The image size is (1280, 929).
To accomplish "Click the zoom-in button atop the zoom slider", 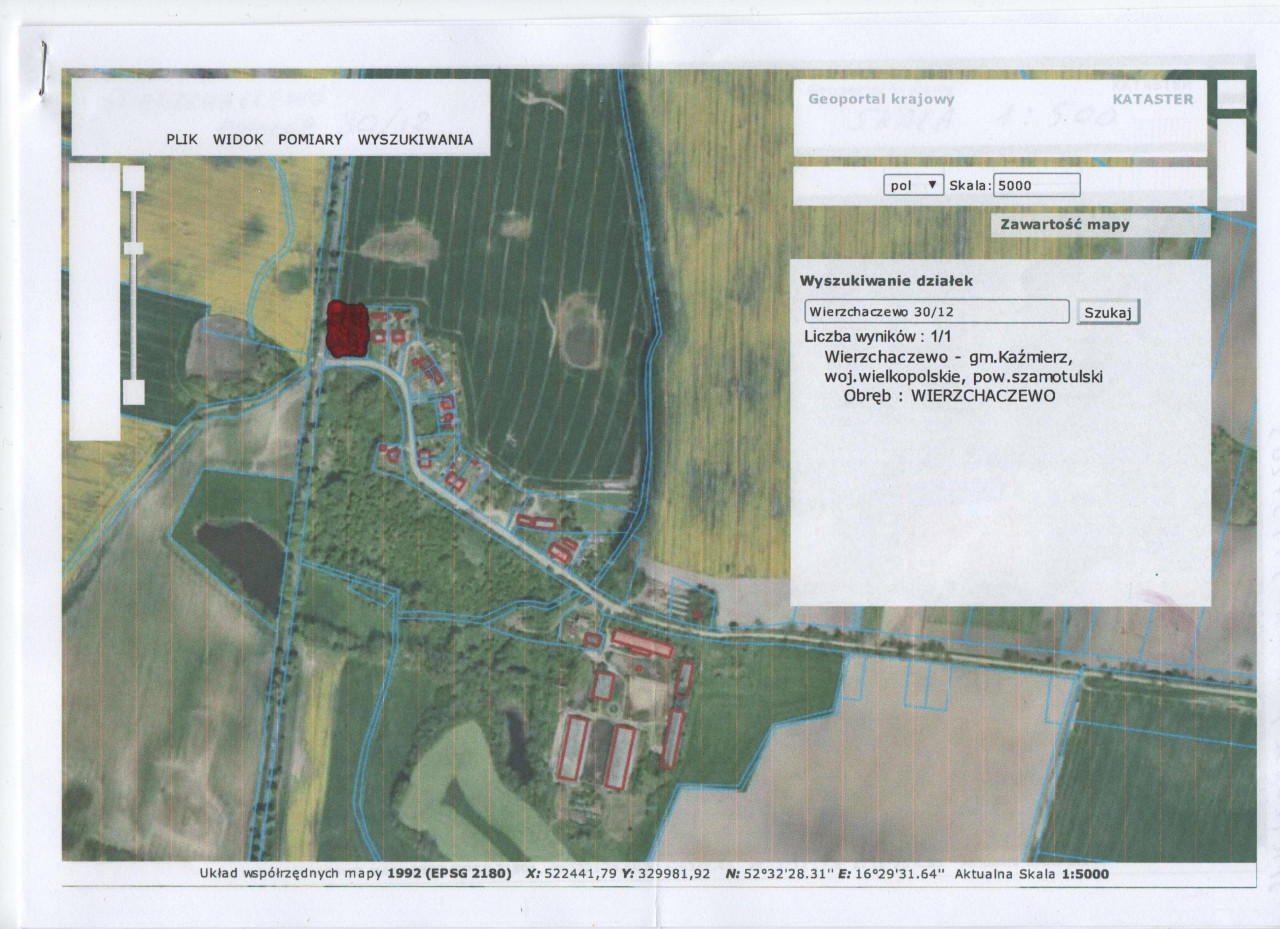I will tap(133, 178).
